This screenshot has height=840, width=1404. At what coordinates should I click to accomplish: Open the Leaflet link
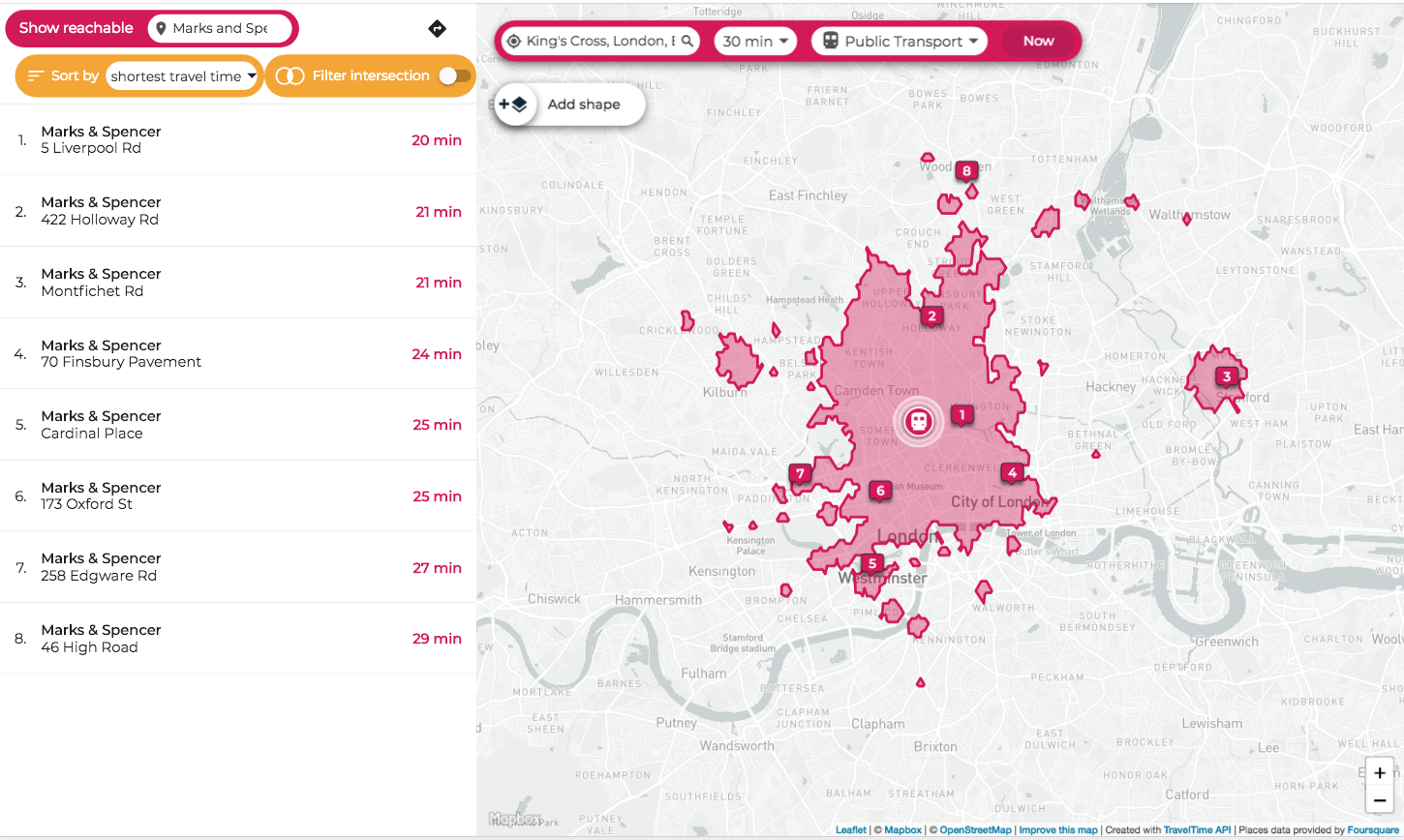coord(851,830)
